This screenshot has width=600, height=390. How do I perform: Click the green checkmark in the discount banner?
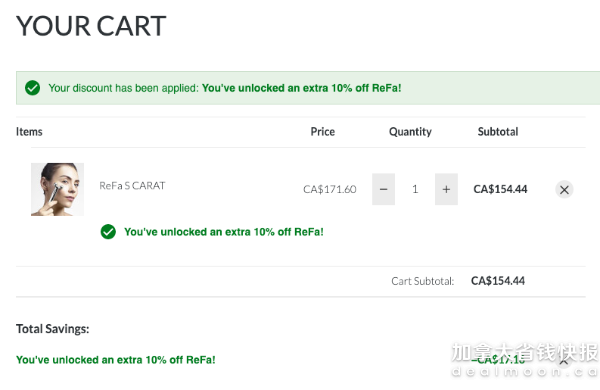pos(33,88)
